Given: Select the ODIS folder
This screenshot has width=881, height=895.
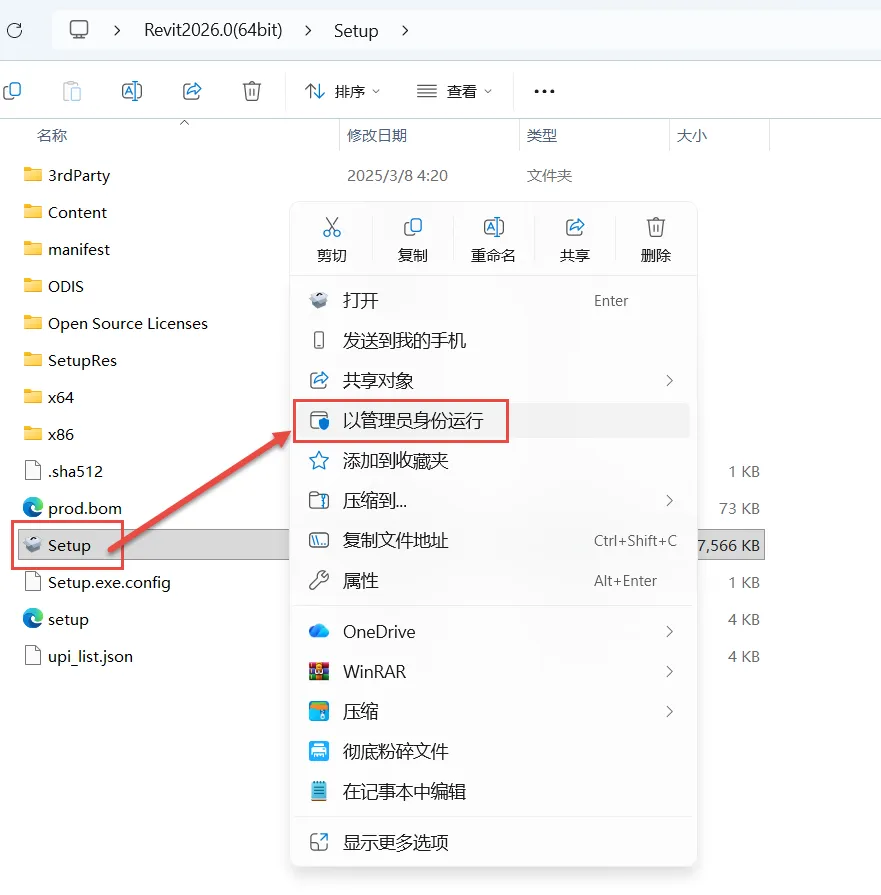Looking at the screenshot, I should pos(66,287).
